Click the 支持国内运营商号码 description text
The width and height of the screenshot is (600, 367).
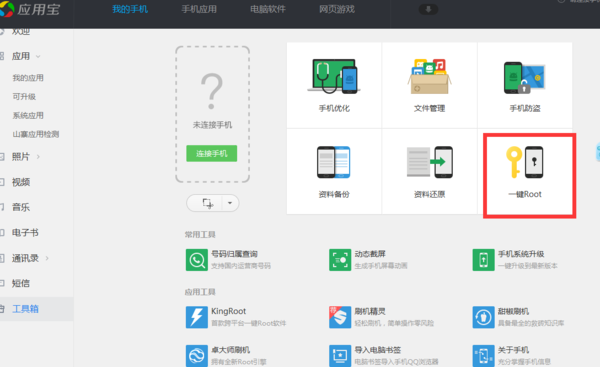tap(241, 266)
